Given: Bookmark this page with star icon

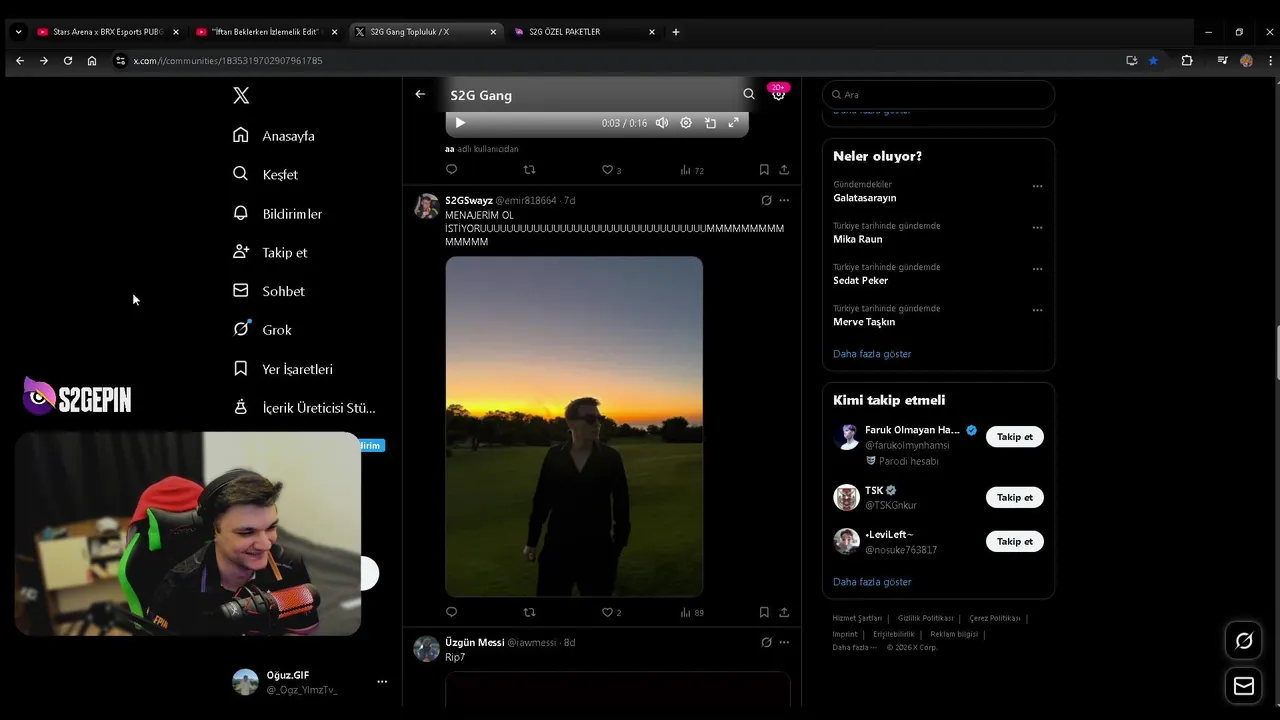Looking at the screenshot, I should [1153, 60].
